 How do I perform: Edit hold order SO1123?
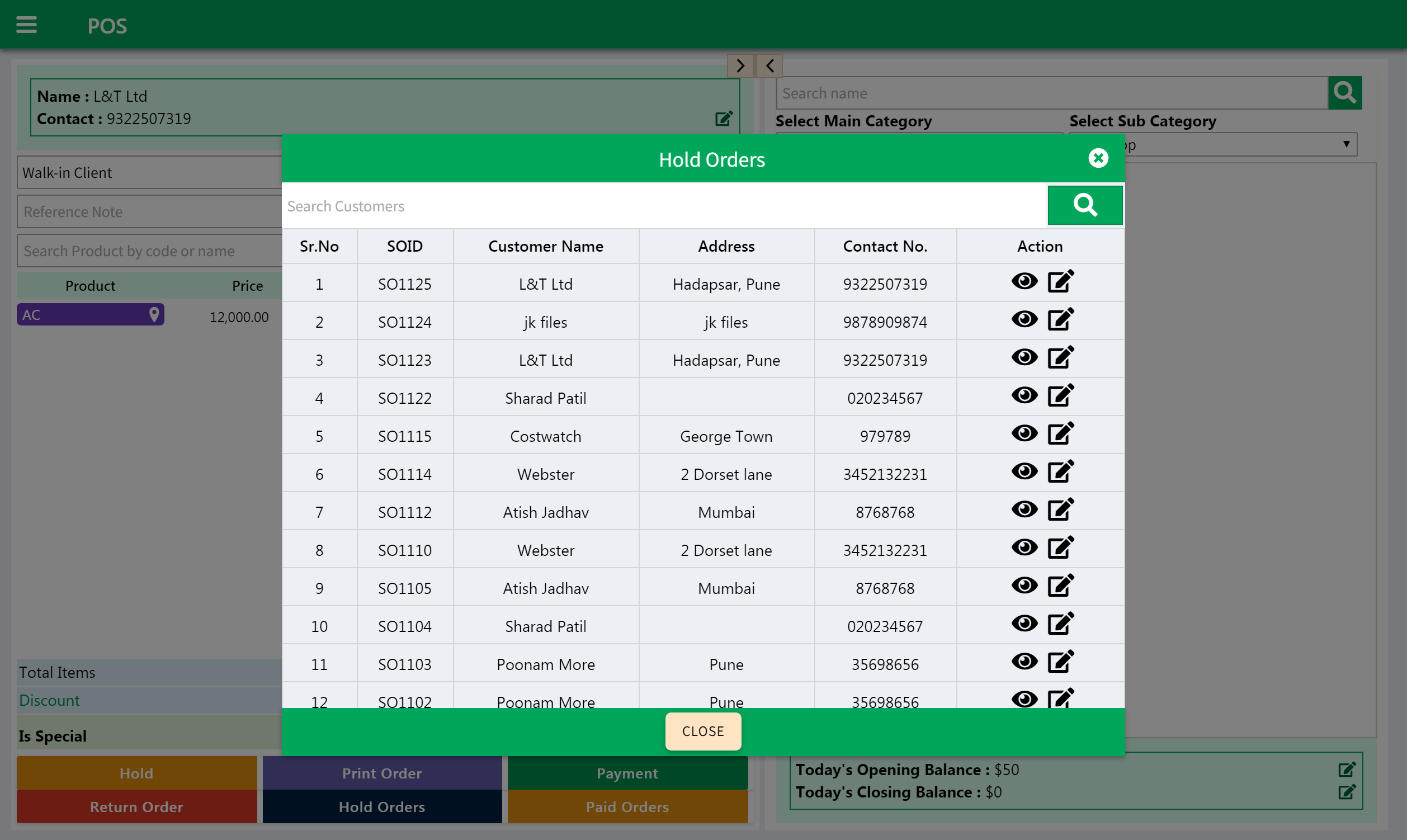tap(1060, 357)
